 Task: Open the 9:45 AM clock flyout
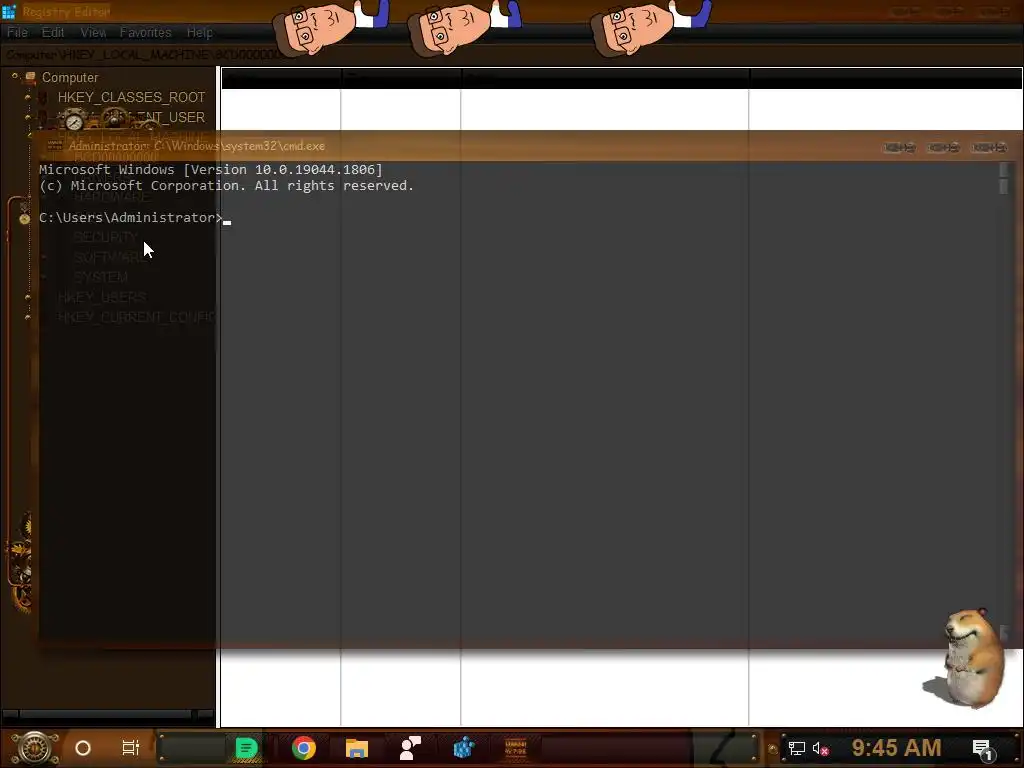[x=896, y=748]
